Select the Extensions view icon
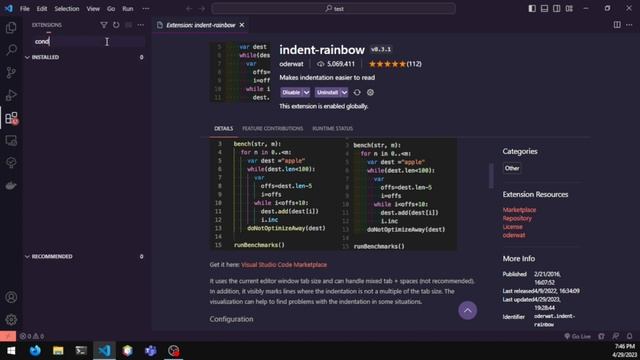The height and width of the screenshot is (360, 640). point(11,118)
